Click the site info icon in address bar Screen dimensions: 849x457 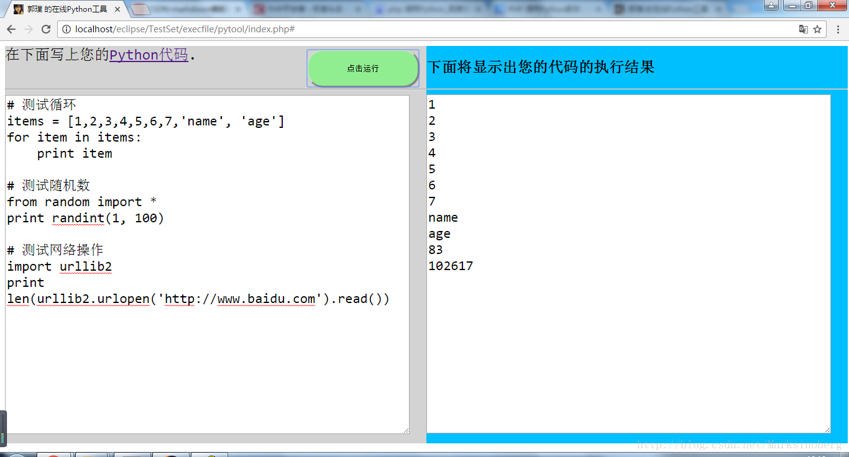click(x=66, y=29)
